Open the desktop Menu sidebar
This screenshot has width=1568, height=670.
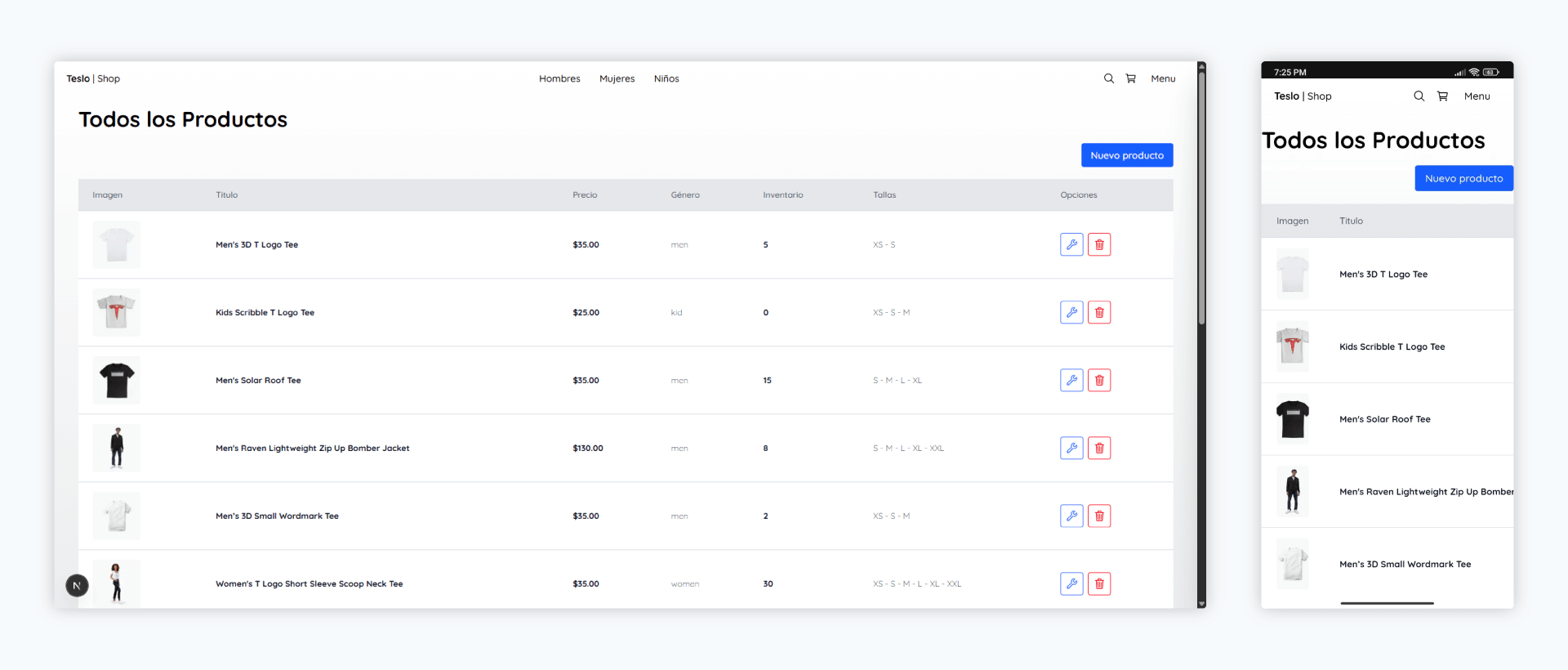1163,78
